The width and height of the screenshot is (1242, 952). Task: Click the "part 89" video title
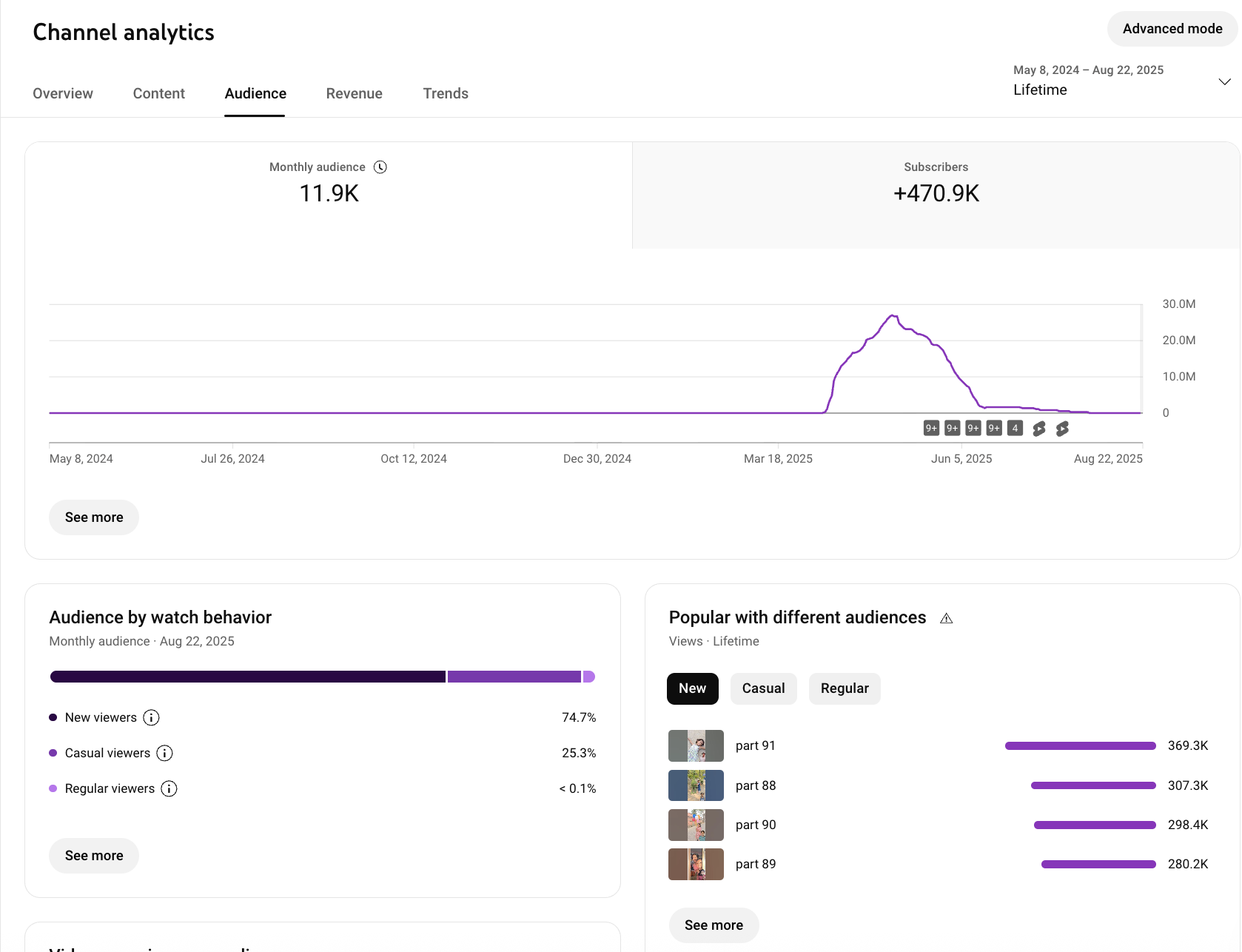pyautogui.click(x=756, y=864)
